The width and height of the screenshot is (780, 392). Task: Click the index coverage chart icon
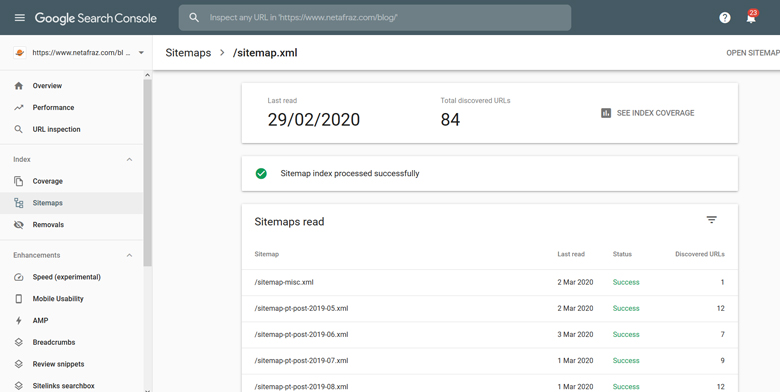tap(606, 113)
